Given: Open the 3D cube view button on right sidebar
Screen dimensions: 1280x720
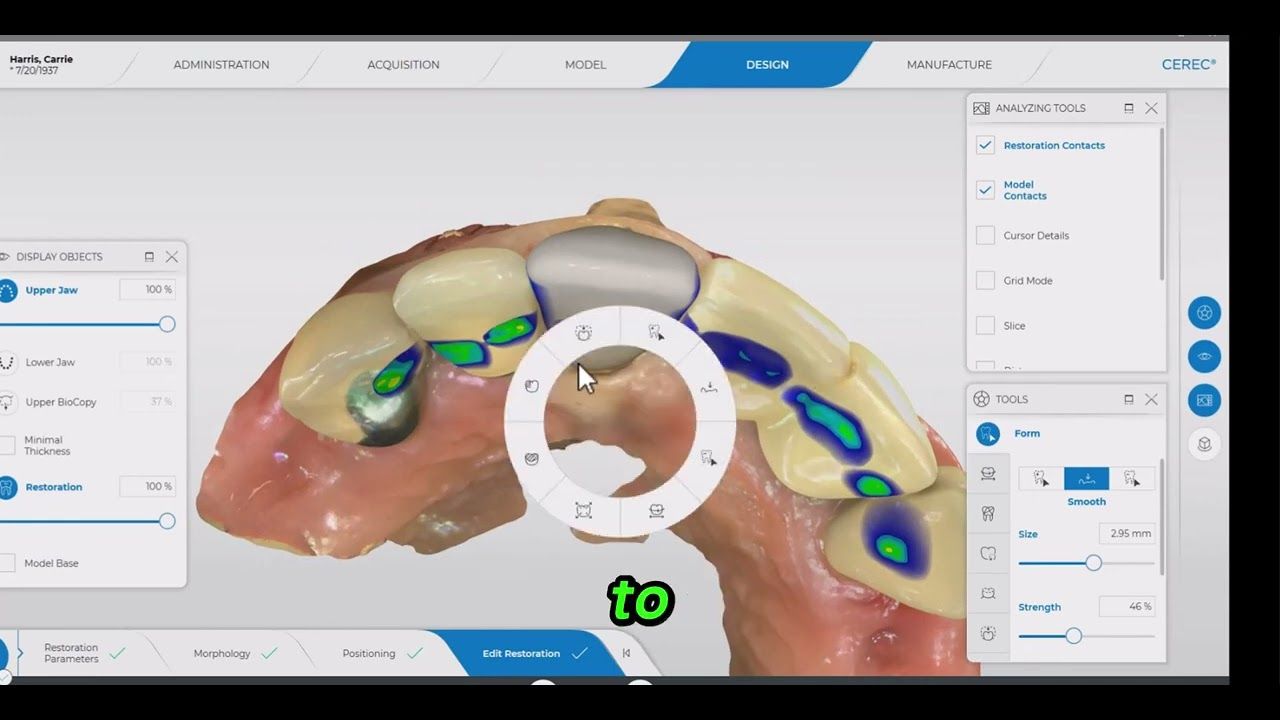Looking at the screenshot, I should click(x=1204, y=444).
